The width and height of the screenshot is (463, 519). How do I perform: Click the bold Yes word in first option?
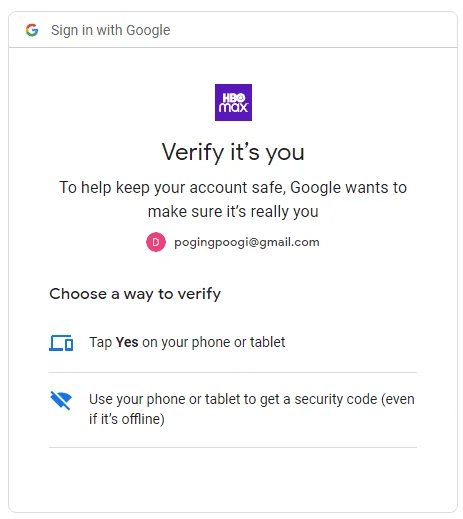127,342
